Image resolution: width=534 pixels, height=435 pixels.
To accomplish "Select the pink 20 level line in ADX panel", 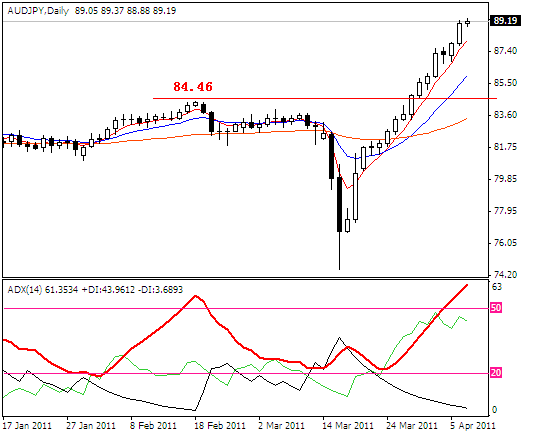I will [x=247, y=373].
